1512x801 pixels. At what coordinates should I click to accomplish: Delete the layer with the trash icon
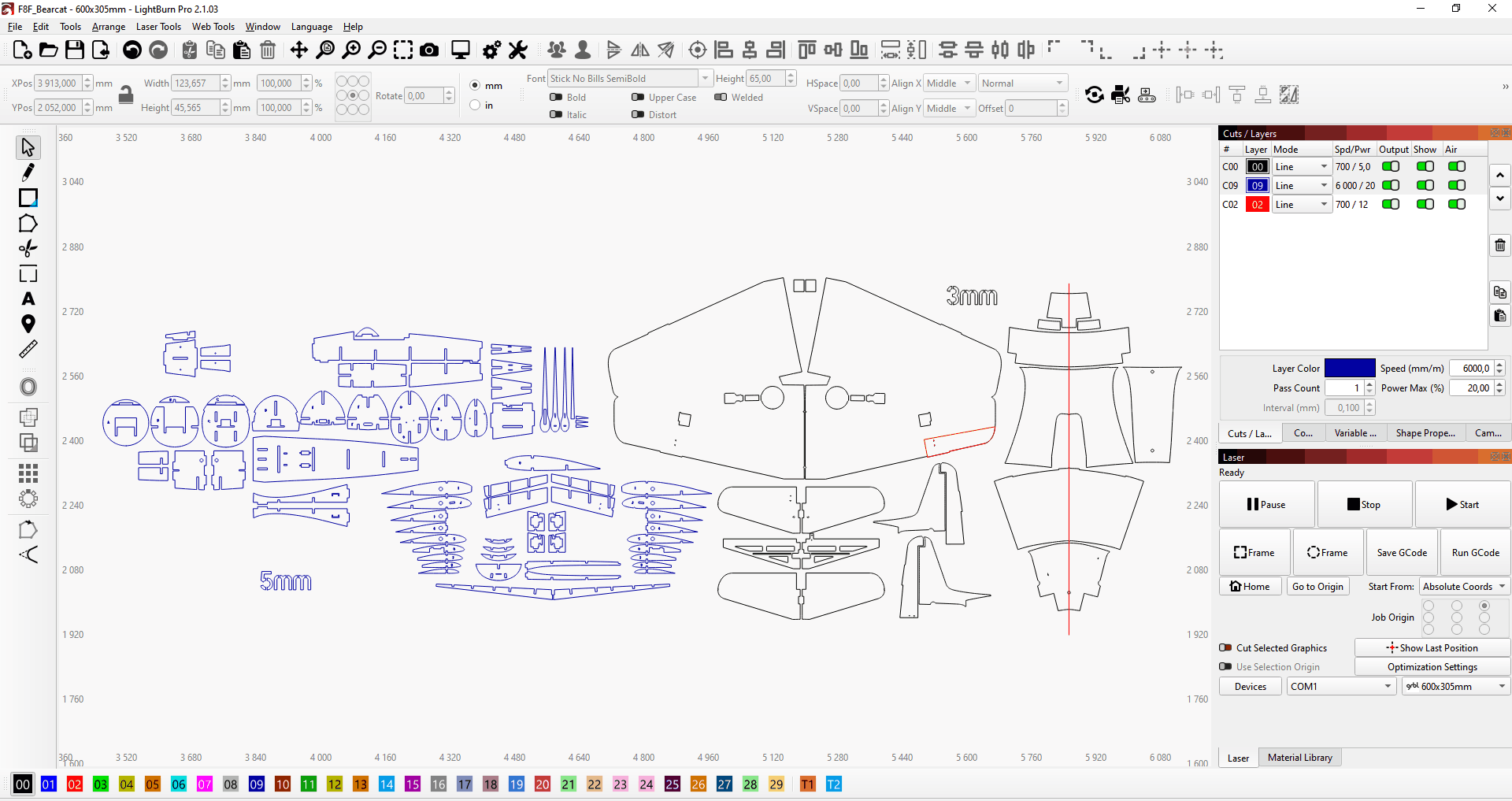click(1500, 245)
